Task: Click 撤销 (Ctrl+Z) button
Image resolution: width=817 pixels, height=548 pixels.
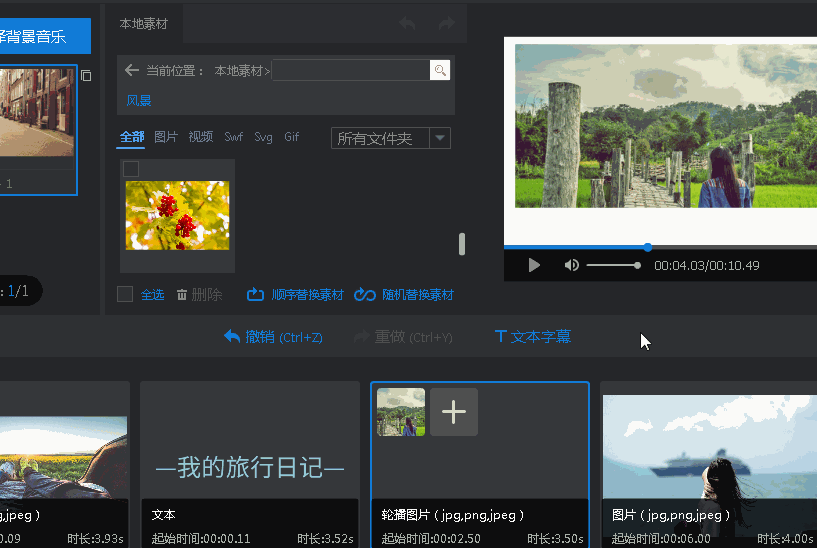Action: pos(273,337)
